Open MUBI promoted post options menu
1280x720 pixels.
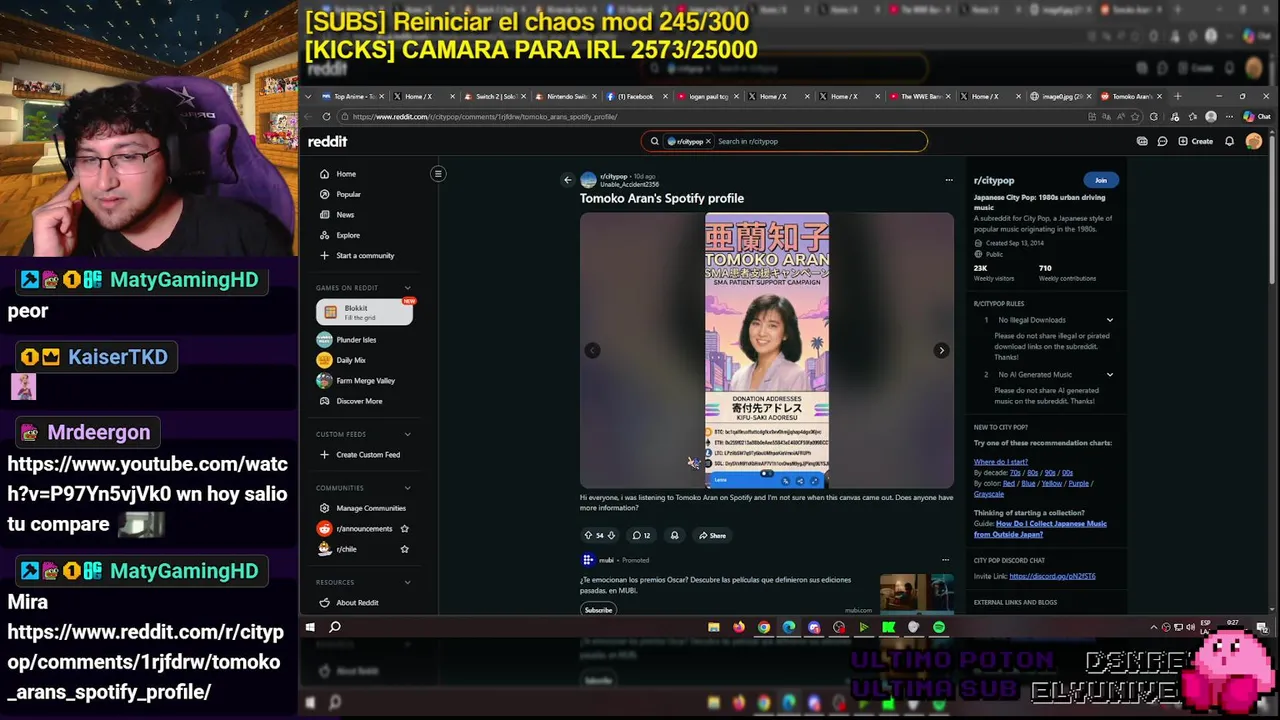tap(945, 560)
